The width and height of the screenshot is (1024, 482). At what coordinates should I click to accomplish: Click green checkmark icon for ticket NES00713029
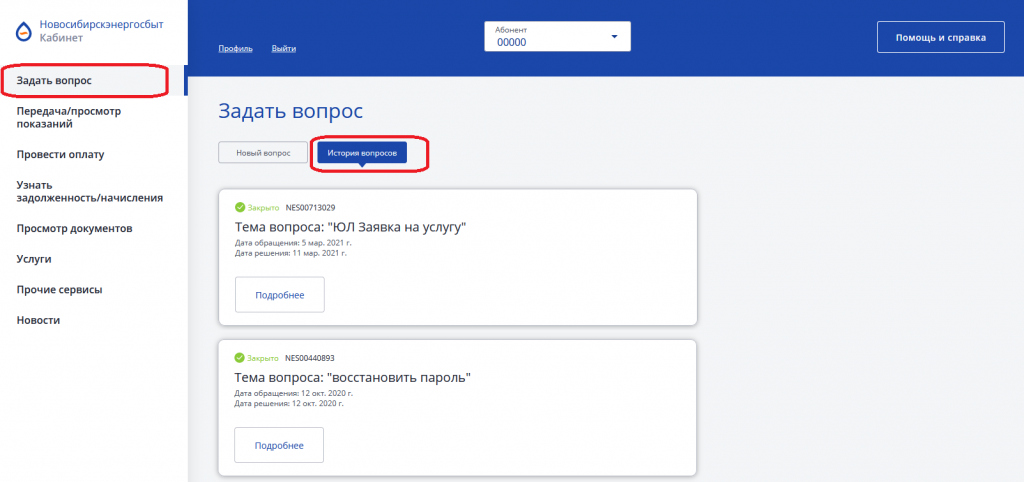(x=240, y=208)
